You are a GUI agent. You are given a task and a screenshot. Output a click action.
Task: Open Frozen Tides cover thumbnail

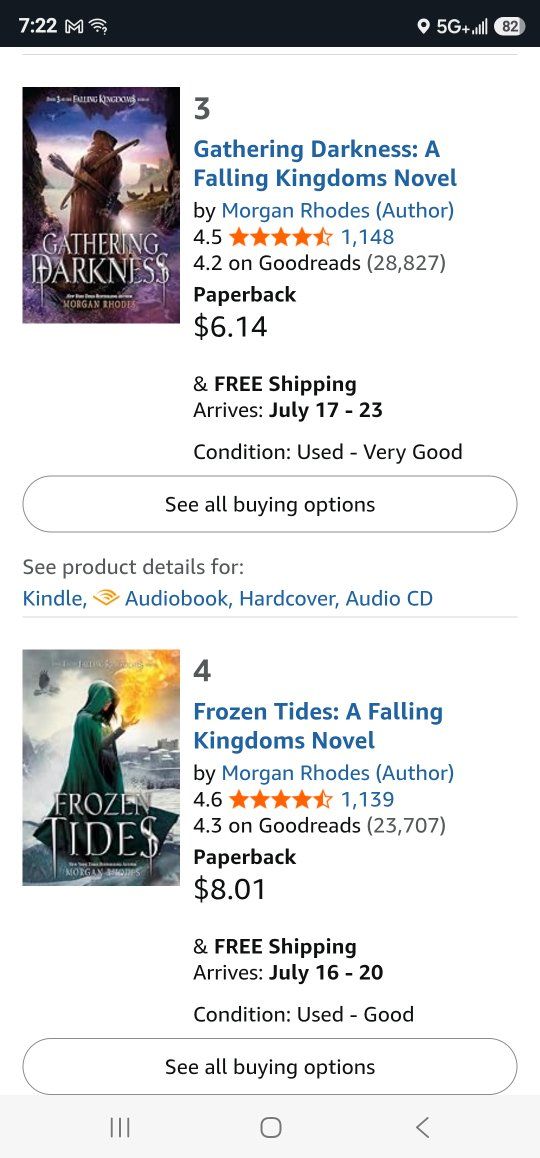tap(101, 767)
